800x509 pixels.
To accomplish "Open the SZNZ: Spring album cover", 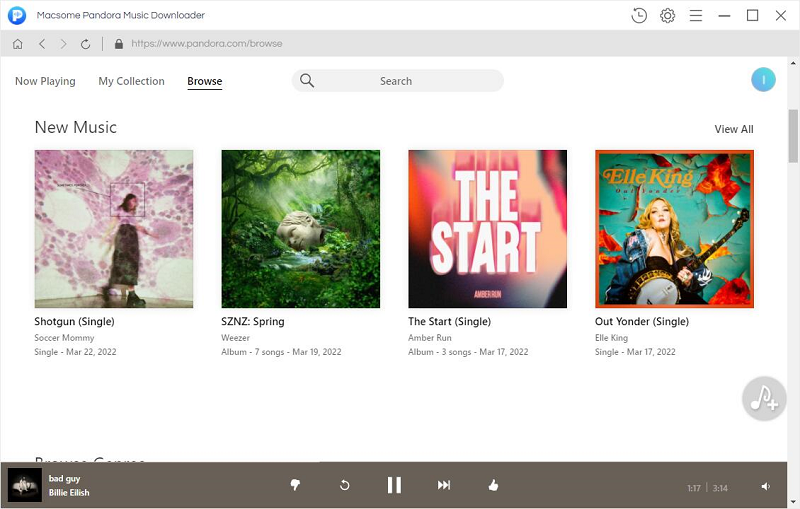I will click(301, 229).
